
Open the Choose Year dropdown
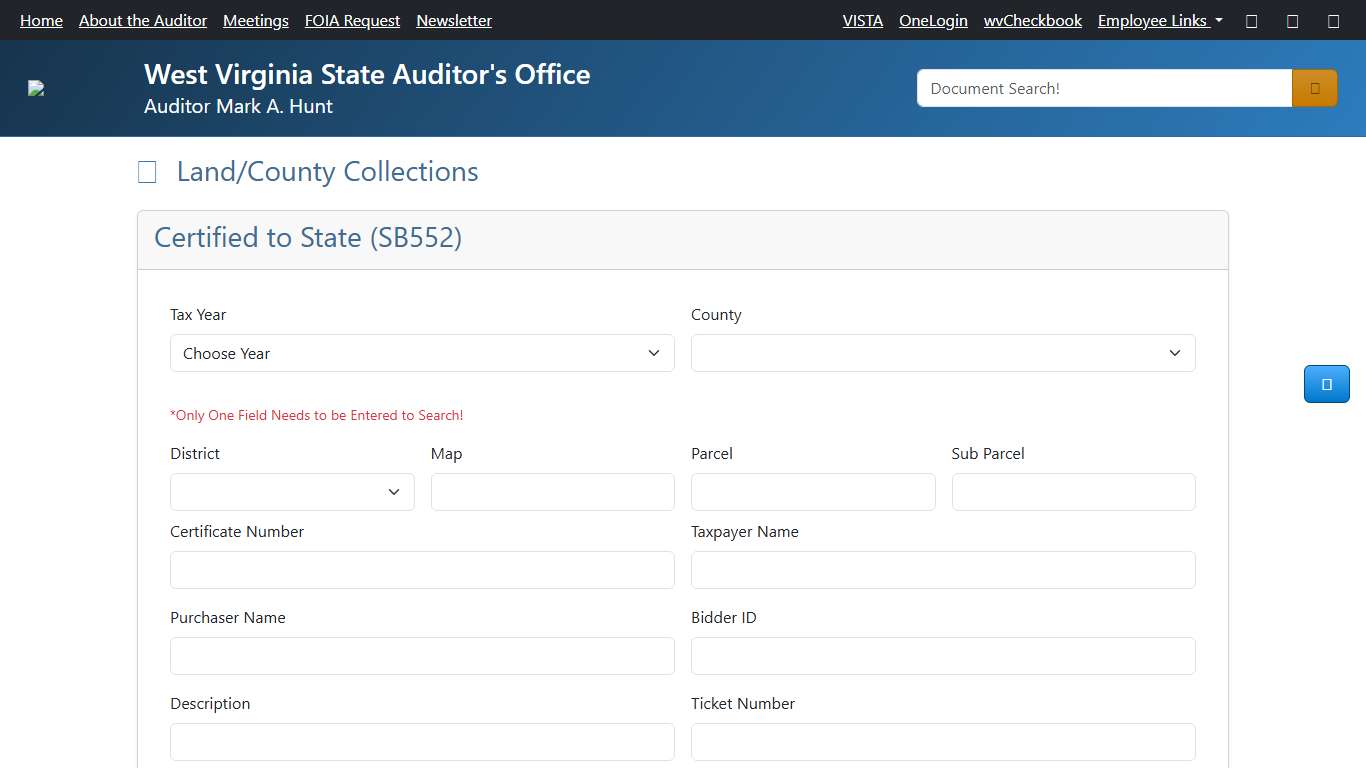click(x=421, y=353)
